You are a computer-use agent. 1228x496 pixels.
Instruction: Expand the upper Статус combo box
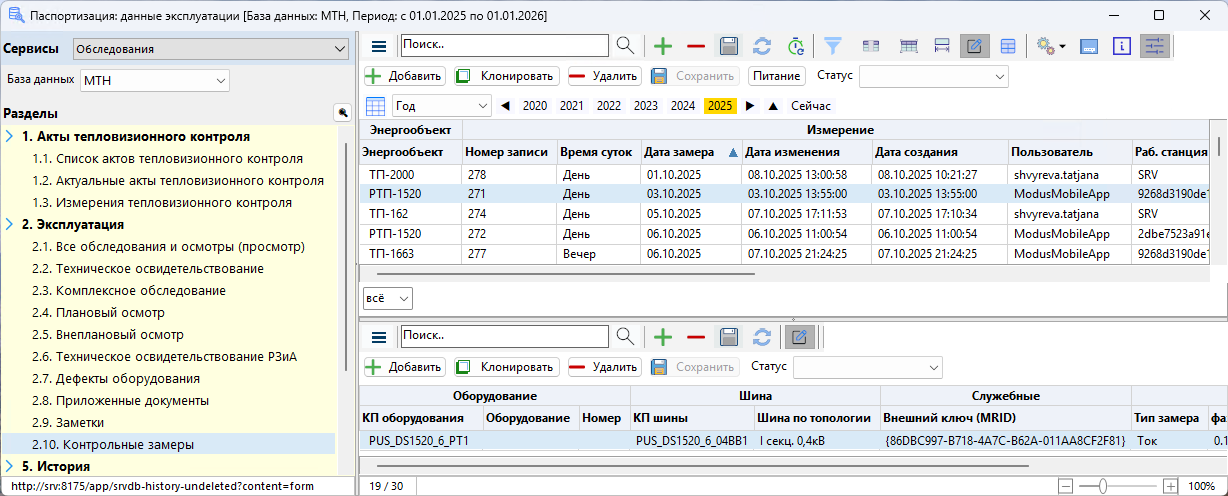[934, 76]
